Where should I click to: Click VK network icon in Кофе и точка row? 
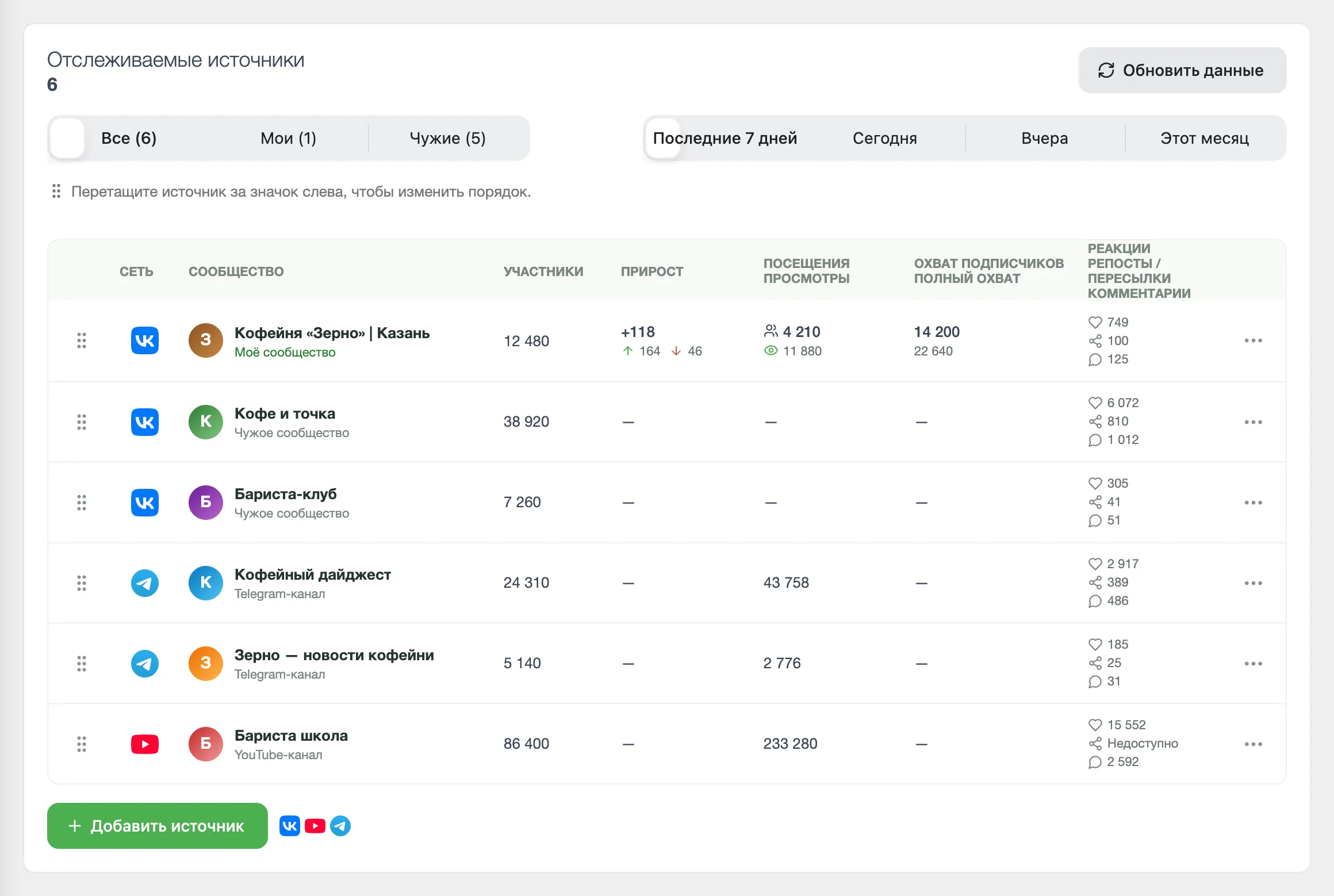click(145, 422)
